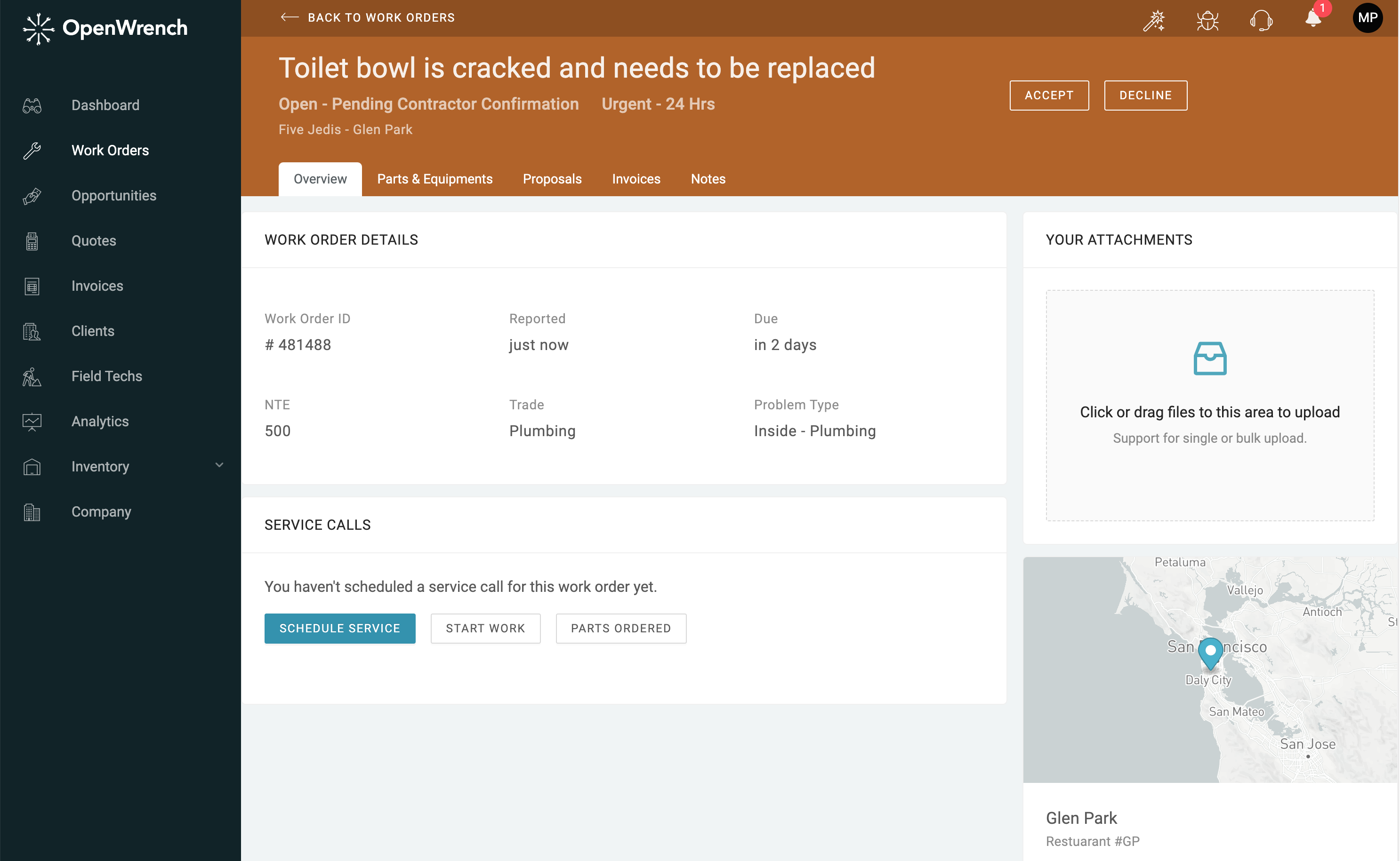Open Clients in sidebar

pyautogui.click(x=93, y=331)
